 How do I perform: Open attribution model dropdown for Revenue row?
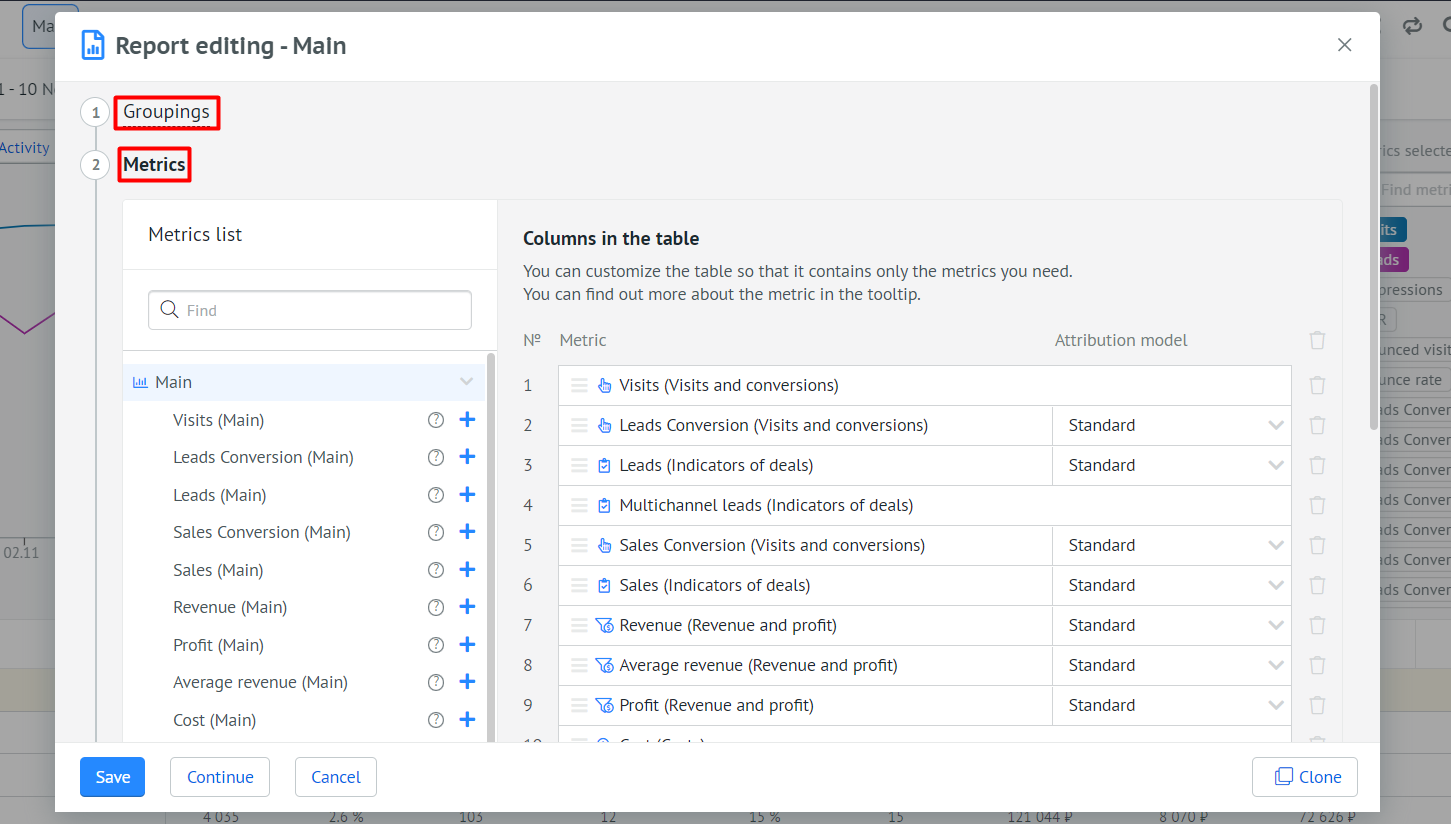coord(1172,625)
